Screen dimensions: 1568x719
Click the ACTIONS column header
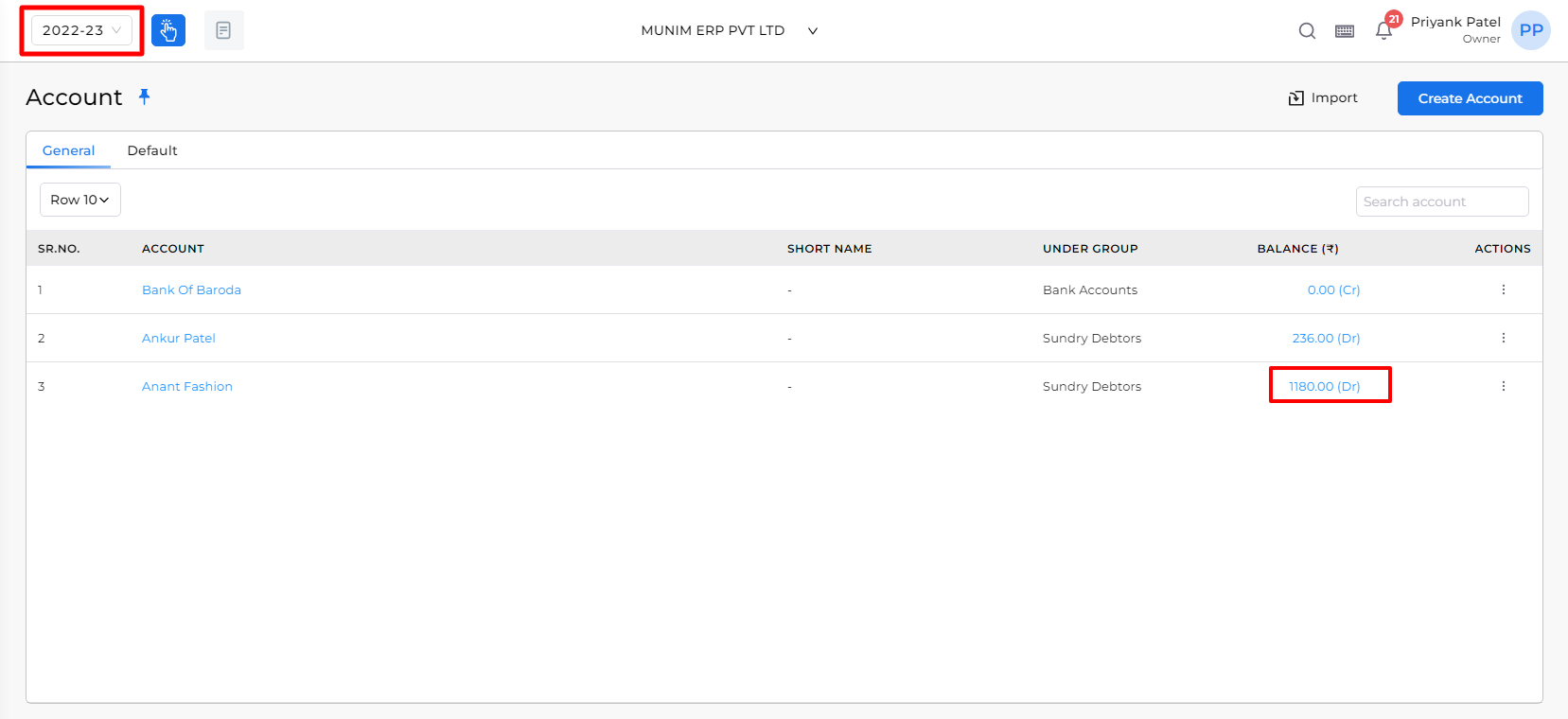click(1502, 249)
